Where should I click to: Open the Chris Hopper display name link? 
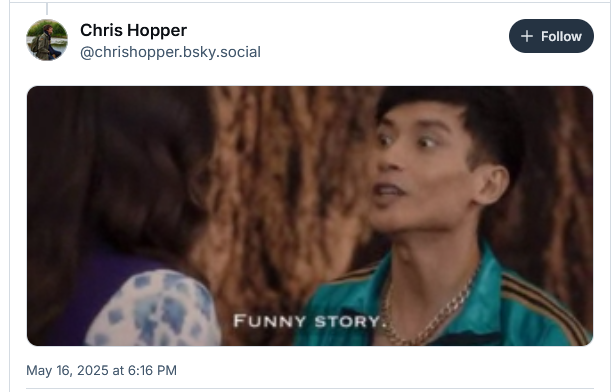coord(134,30)
